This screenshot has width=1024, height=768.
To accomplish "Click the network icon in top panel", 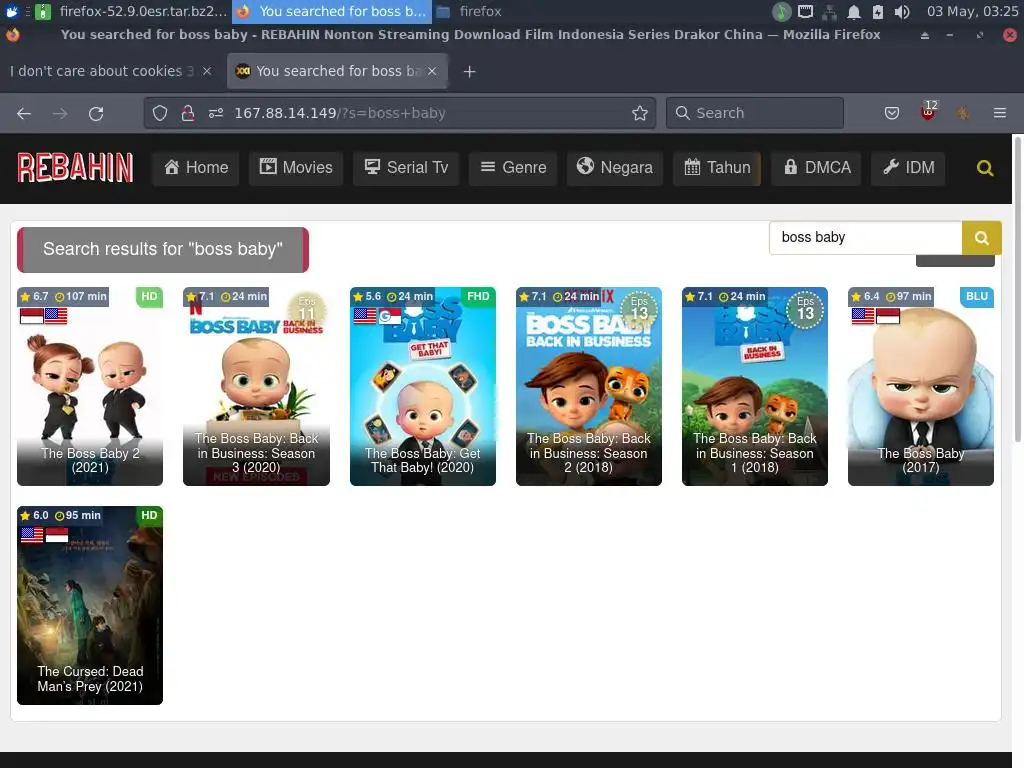I will click(829, 12).
